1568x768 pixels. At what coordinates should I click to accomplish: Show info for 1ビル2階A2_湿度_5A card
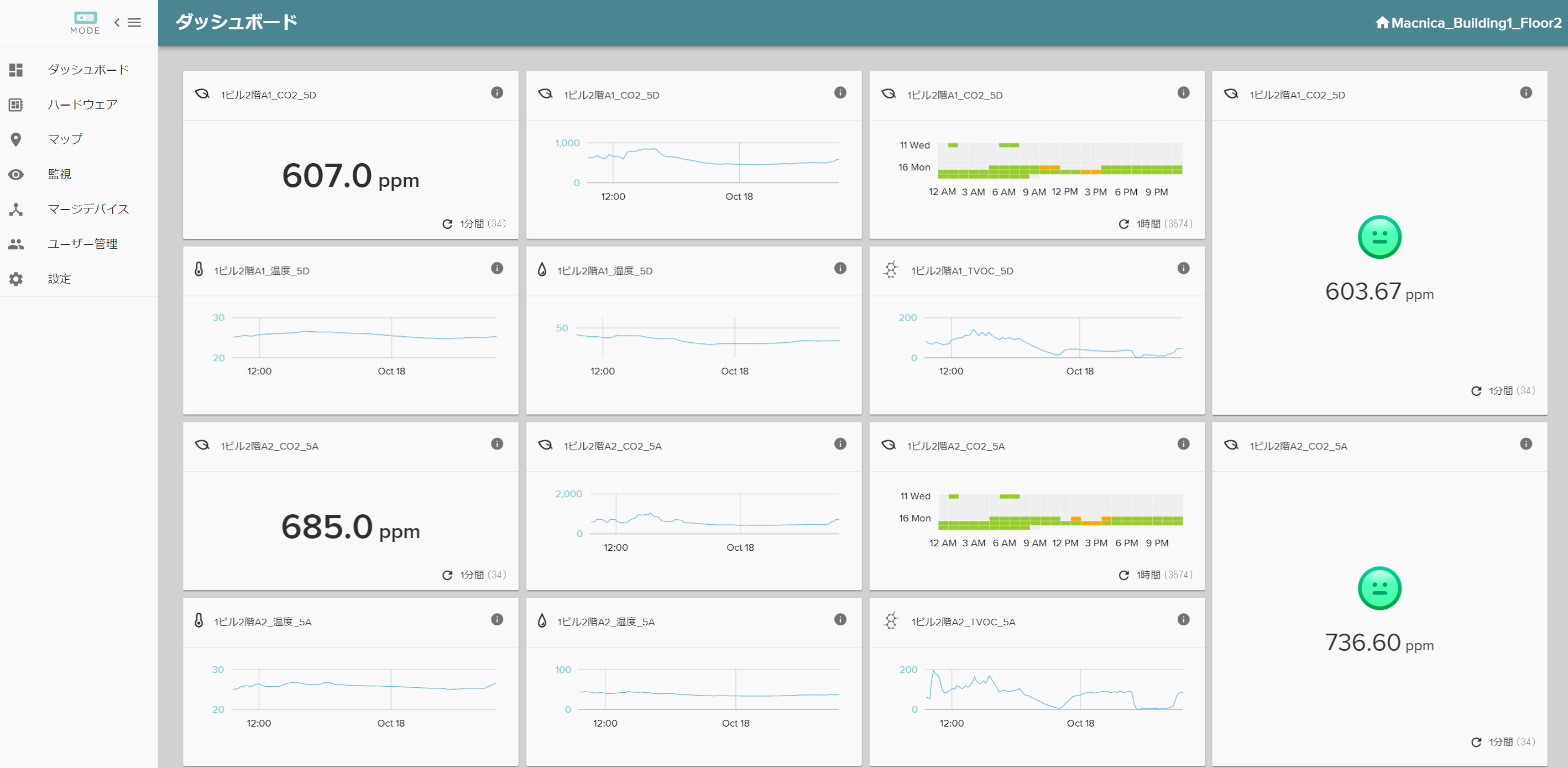point(840,619)
